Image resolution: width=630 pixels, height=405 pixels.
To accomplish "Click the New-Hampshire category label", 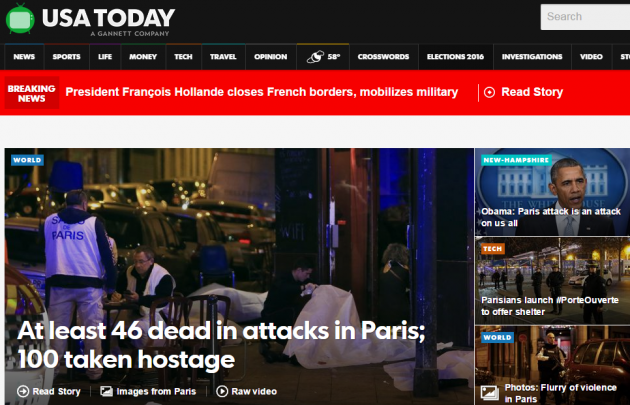I will [x=516, y=160].
